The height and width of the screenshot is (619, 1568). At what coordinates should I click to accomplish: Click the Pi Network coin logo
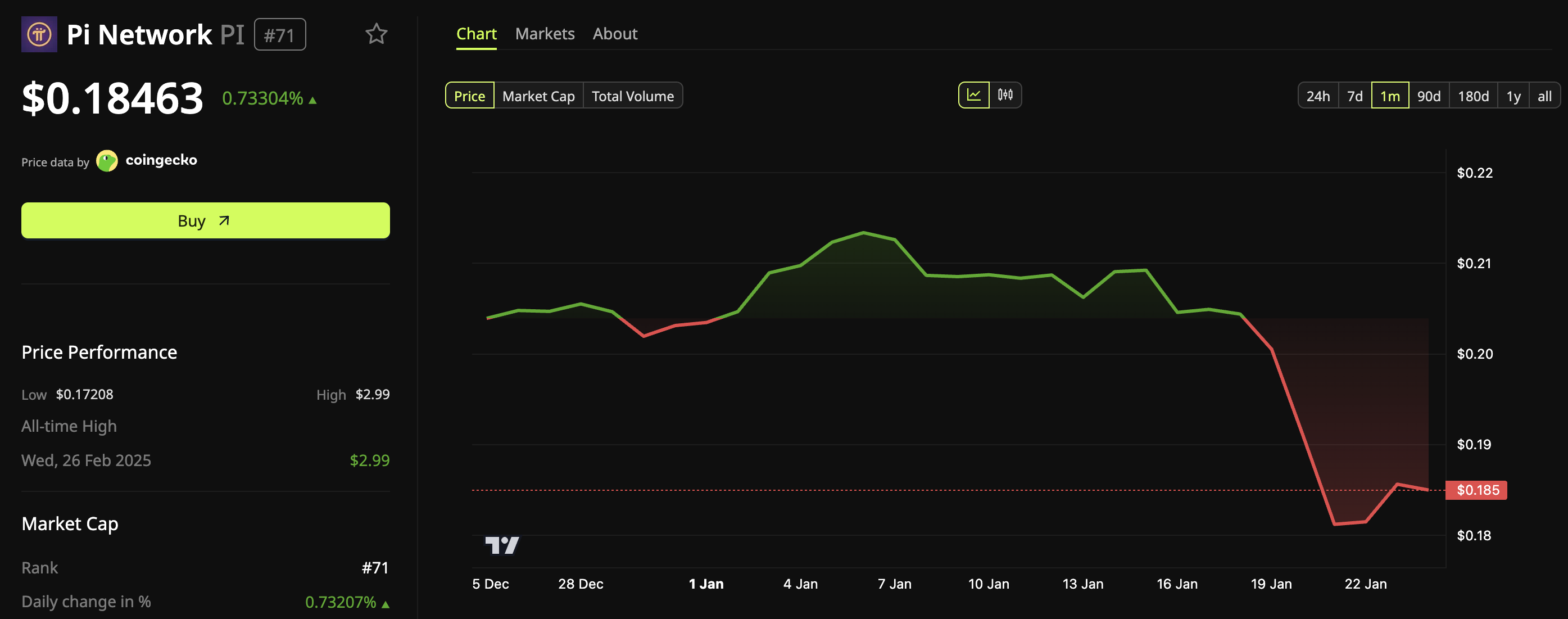(x=39, y=35)
